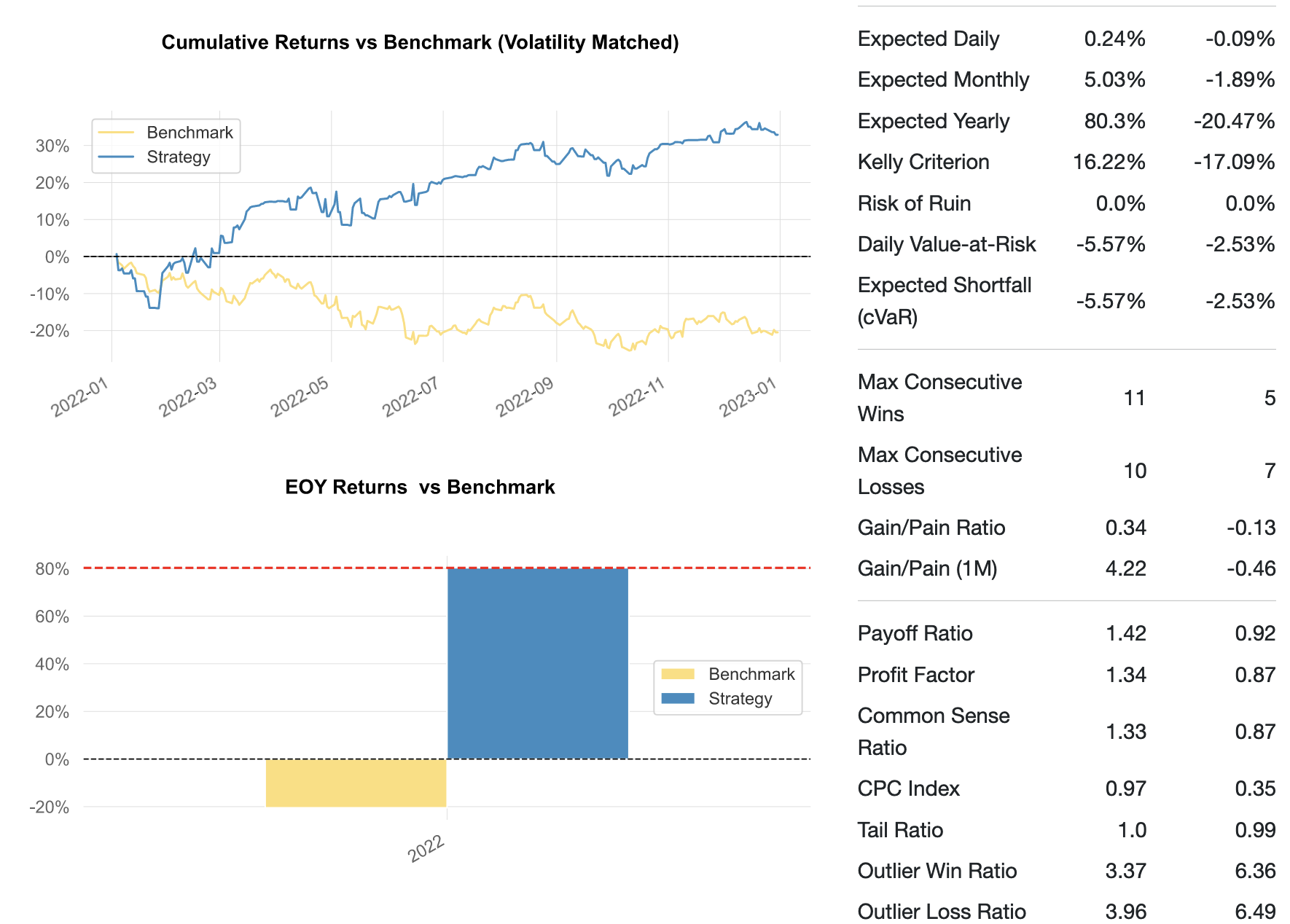Click the 2023-01 x-axis date label
1290x924 pixels.
click(748, 397)
